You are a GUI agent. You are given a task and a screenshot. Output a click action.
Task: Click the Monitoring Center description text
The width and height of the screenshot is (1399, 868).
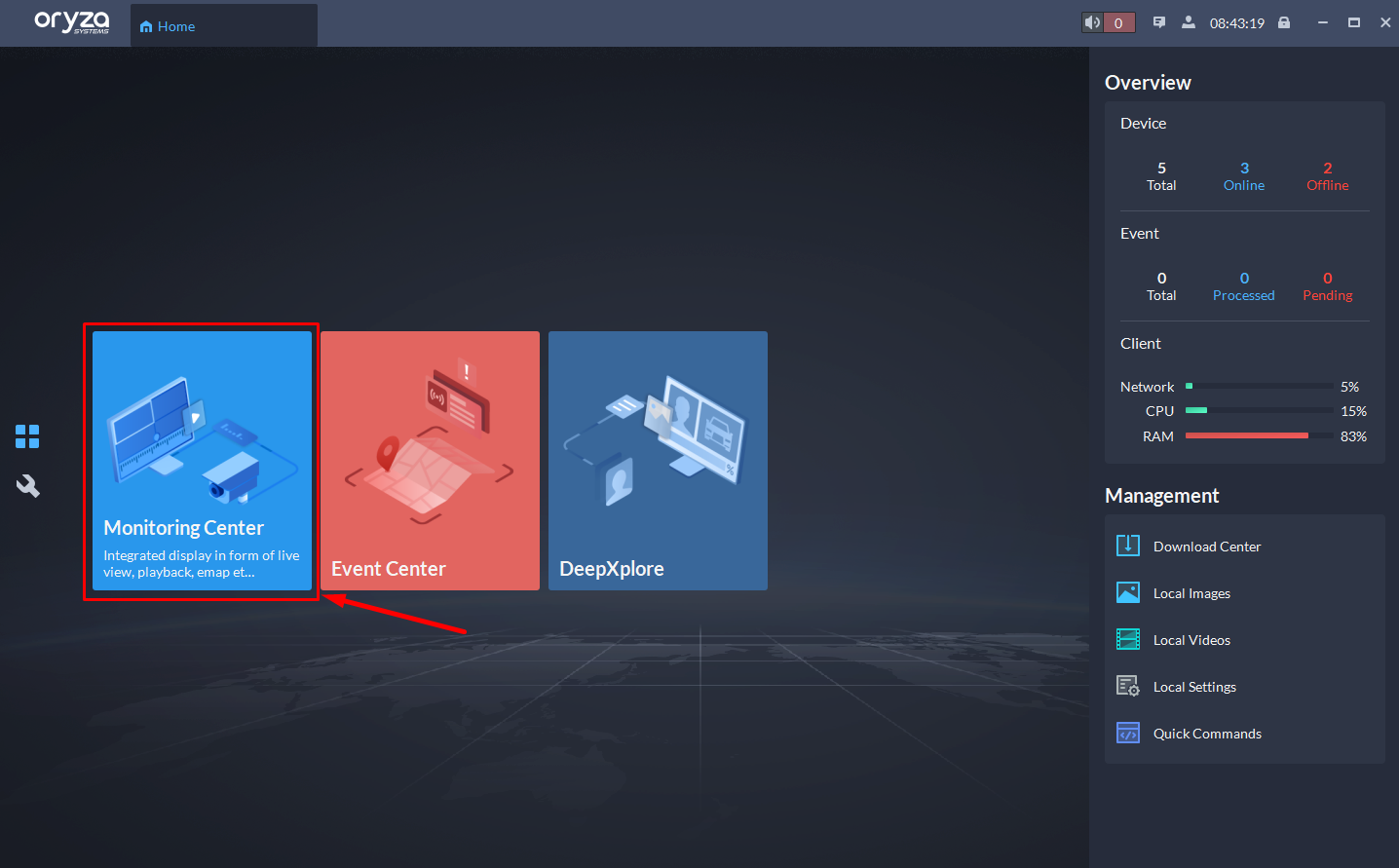[202, 564]
